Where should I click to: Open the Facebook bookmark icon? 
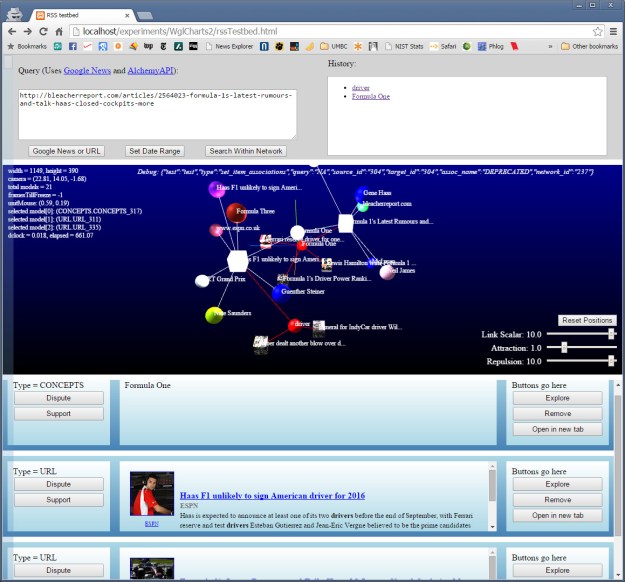click(x=72, y=47)
